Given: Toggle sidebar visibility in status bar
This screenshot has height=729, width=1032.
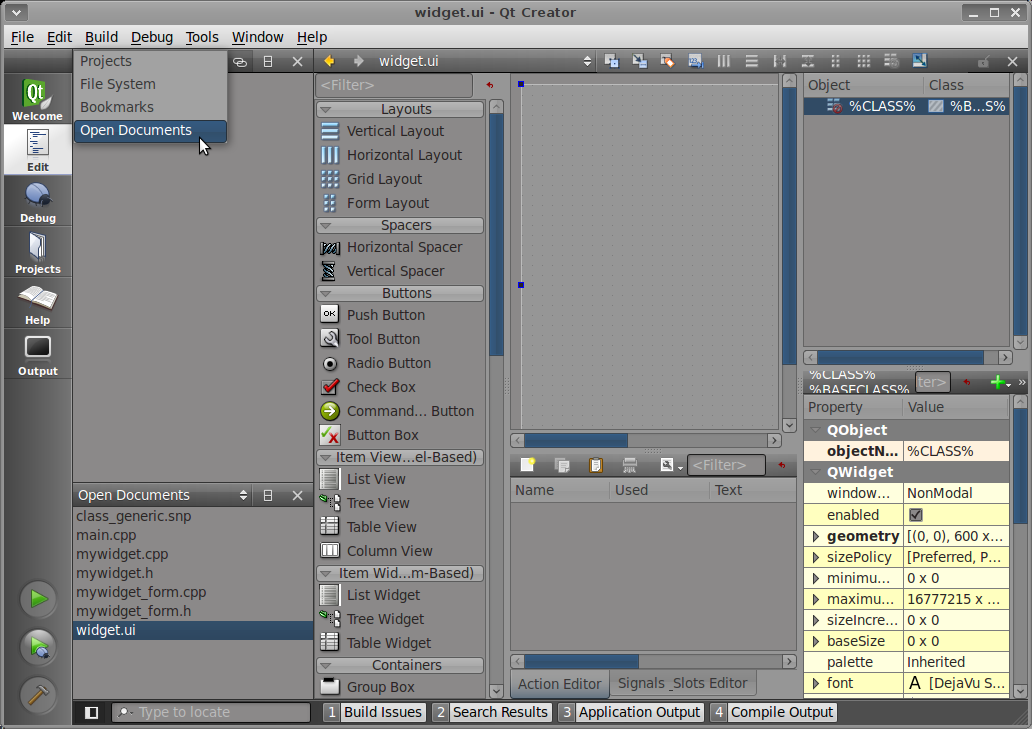Looking at the screenshot, I should [92, 712].
